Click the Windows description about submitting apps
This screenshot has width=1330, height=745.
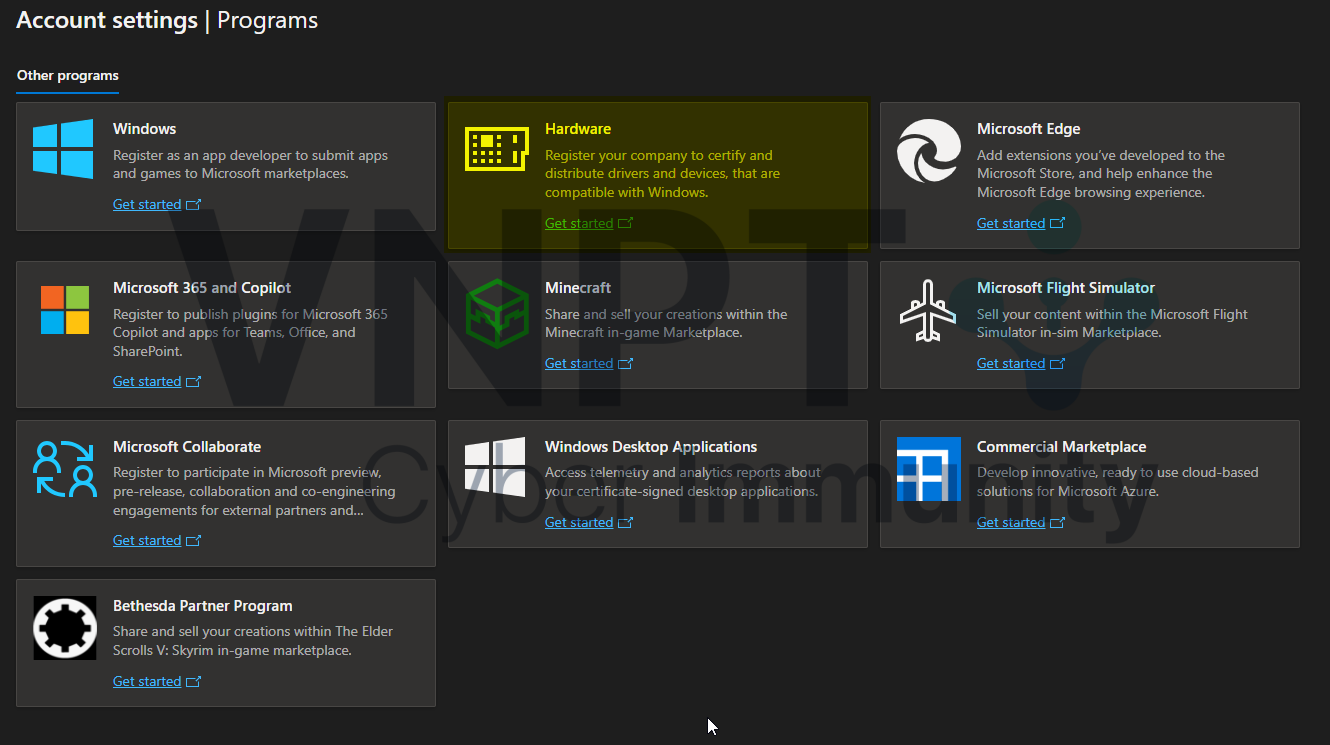(x=250, y=165)
